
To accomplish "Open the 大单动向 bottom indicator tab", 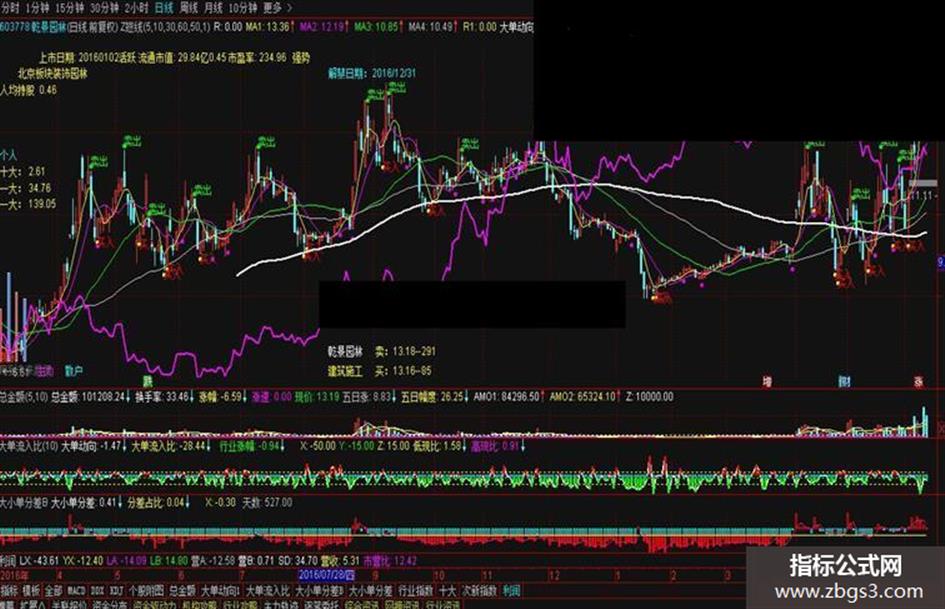I will (x=221, y=590).
